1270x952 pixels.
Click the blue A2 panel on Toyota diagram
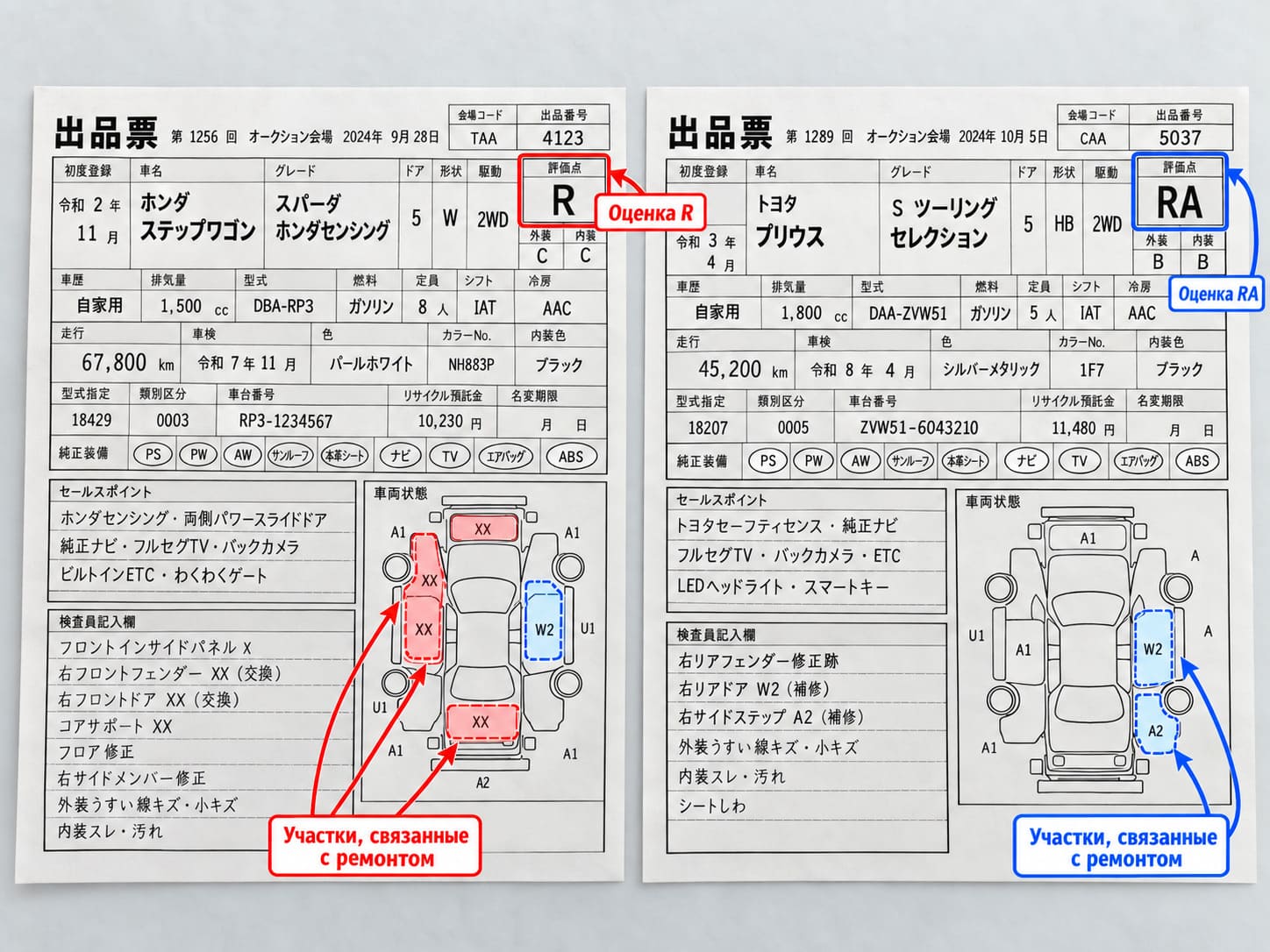click(x=1155, y=724)
